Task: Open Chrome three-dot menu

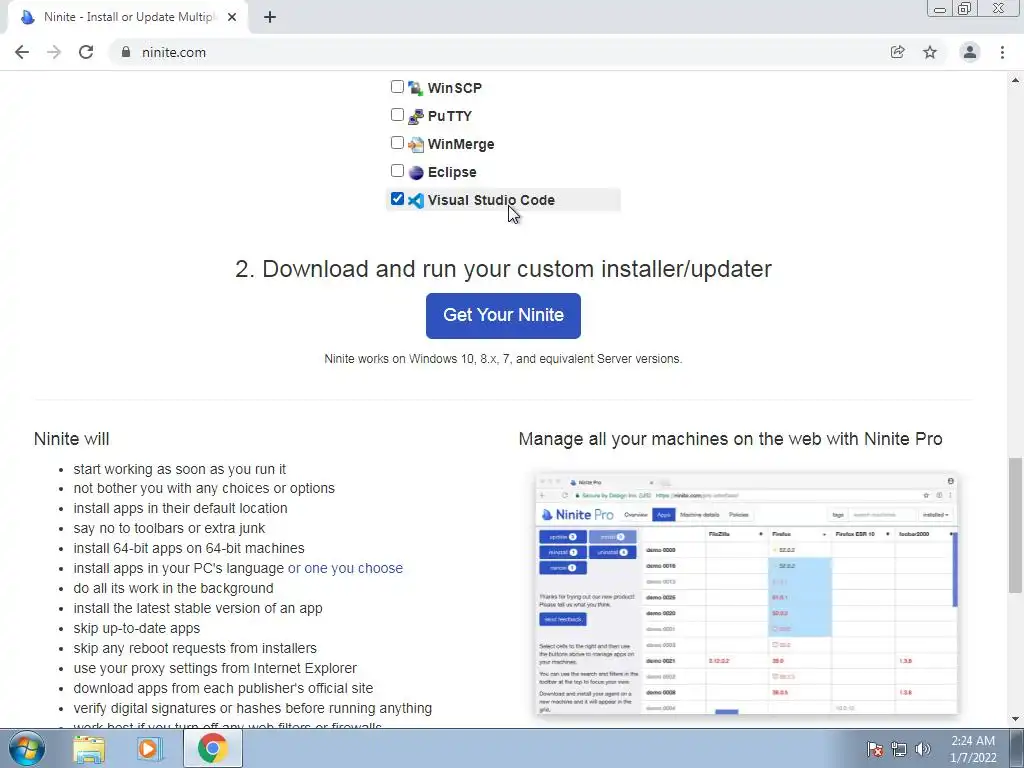Action: click(1002, 52)
